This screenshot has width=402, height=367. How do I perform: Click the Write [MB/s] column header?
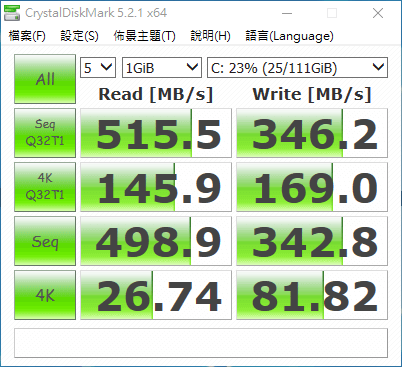[x=312, y=94]
